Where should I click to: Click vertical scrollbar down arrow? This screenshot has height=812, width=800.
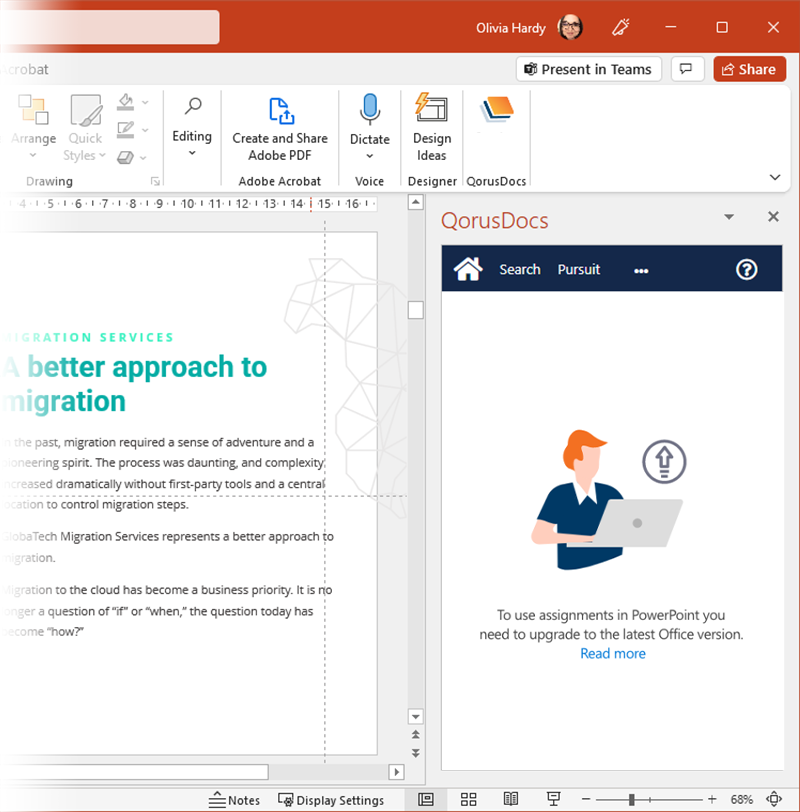coord(415,717)
